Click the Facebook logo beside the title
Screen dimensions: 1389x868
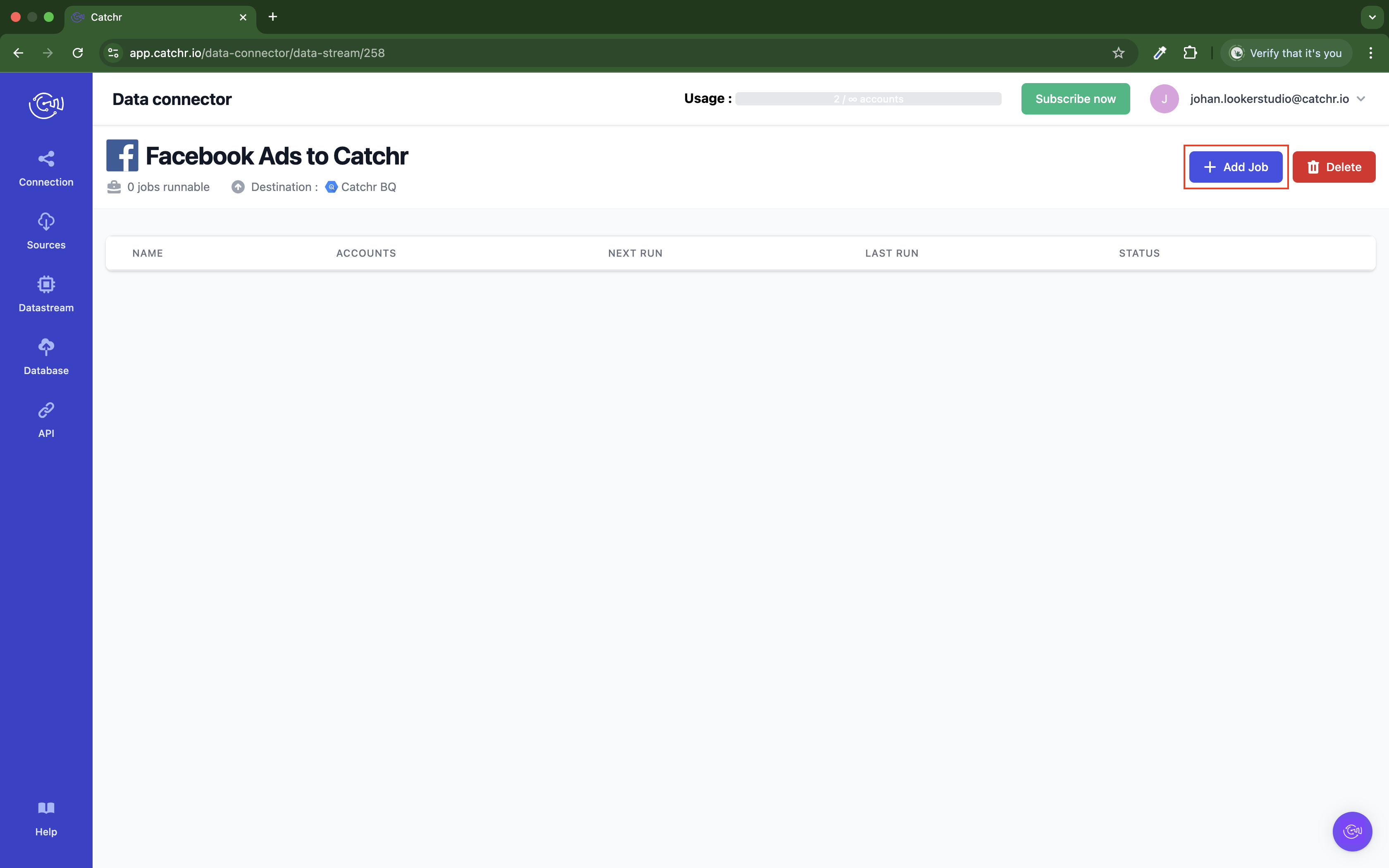(122, 155)
